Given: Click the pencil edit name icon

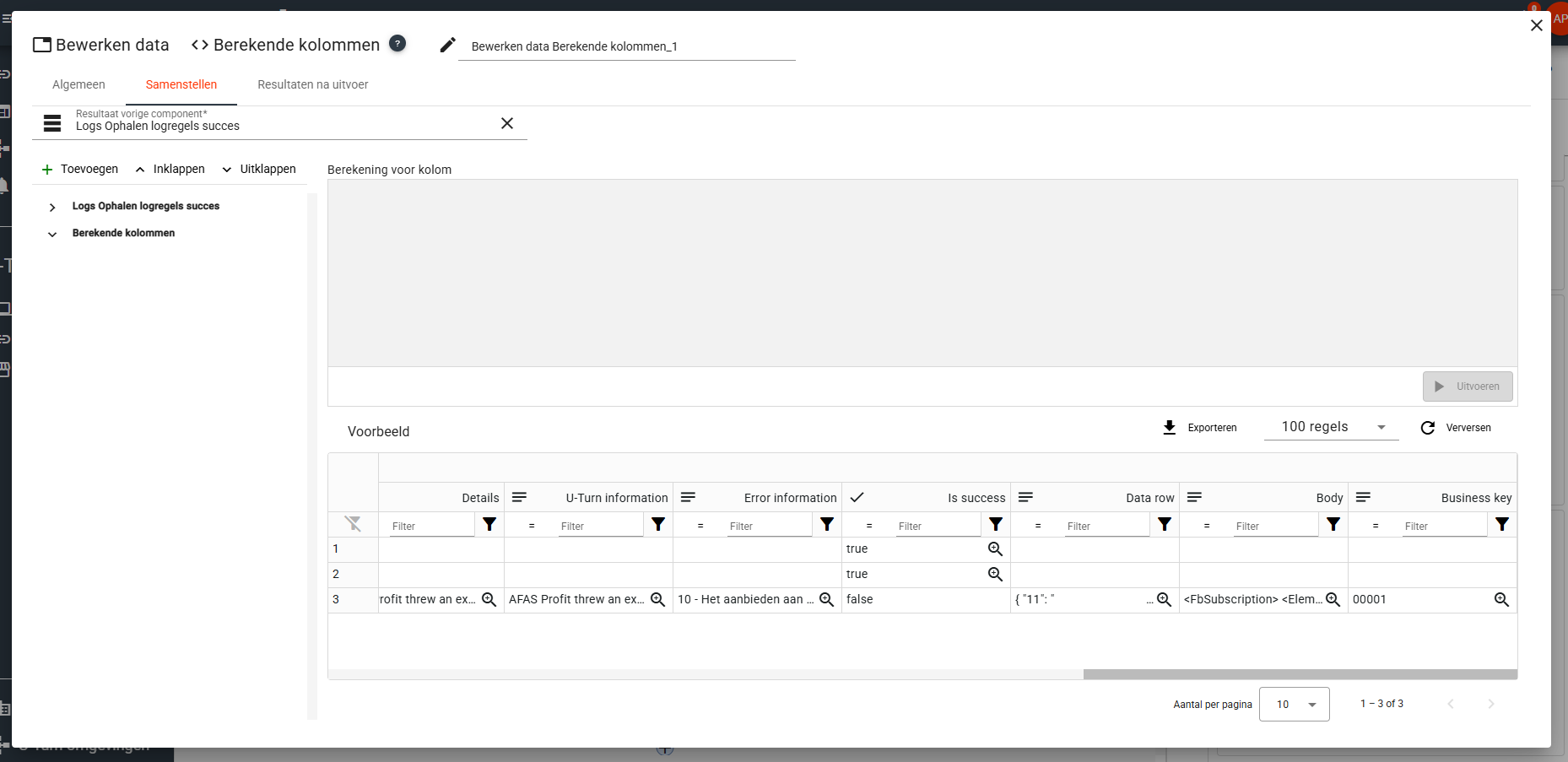Looking at the screenshot, I should click(448, 45).
